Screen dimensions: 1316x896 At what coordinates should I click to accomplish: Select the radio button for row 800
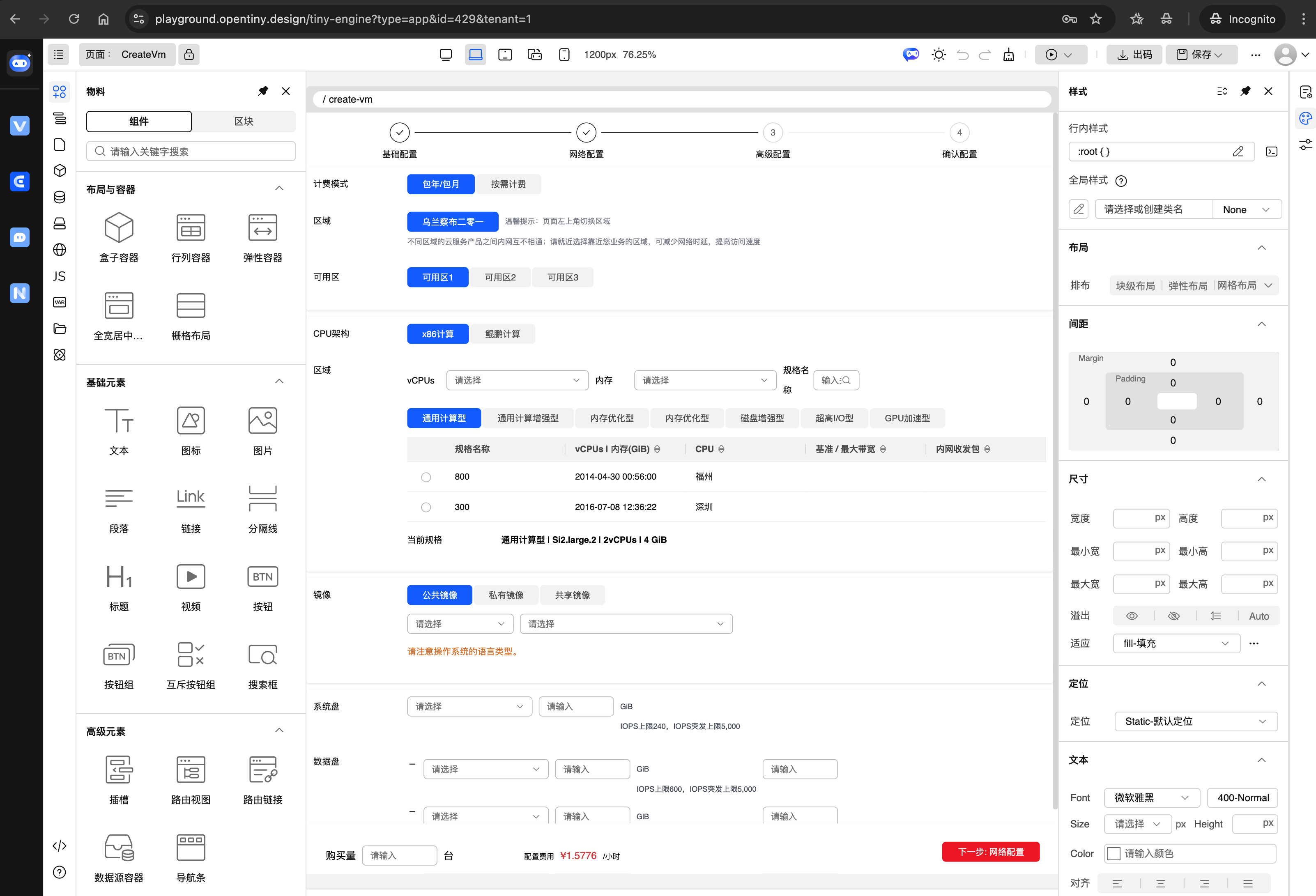tap(426, 477)
